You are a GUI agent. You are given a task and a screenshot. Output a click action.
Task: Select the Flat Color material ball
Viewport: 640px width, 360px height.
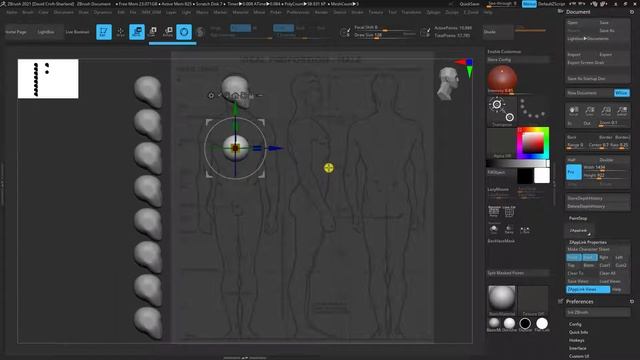[x=542, y=323]
